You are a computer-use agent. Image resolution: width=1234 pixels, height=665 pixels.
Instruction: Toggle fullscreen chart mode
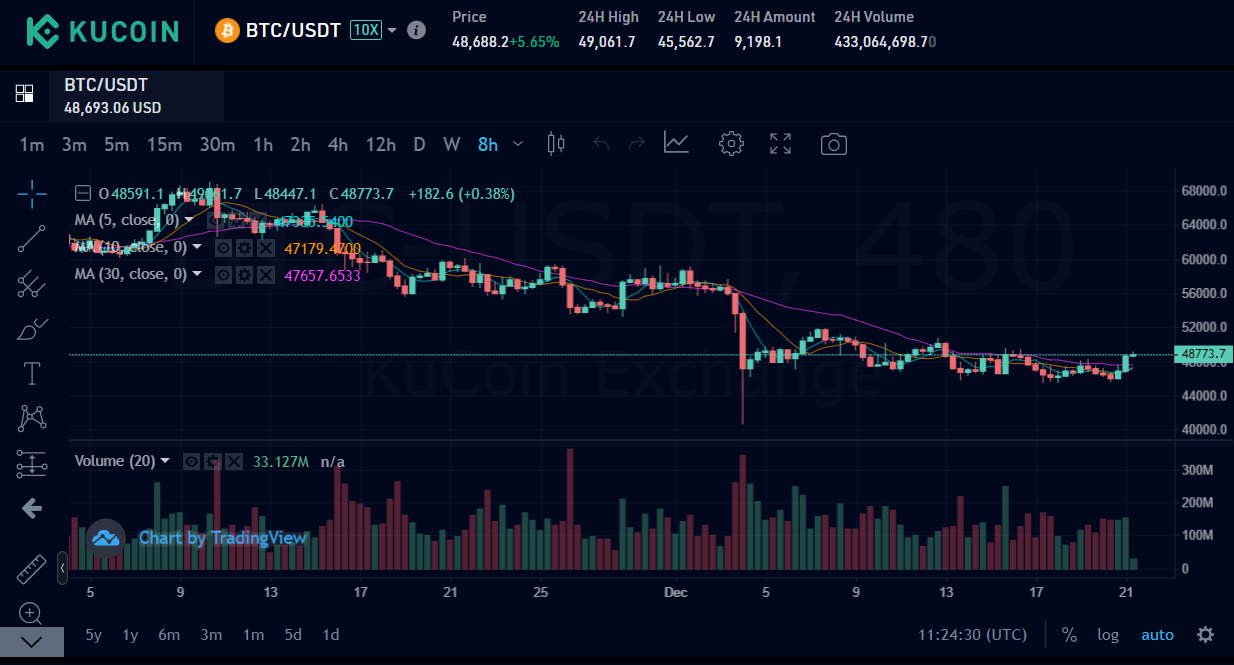pos(781,144)
